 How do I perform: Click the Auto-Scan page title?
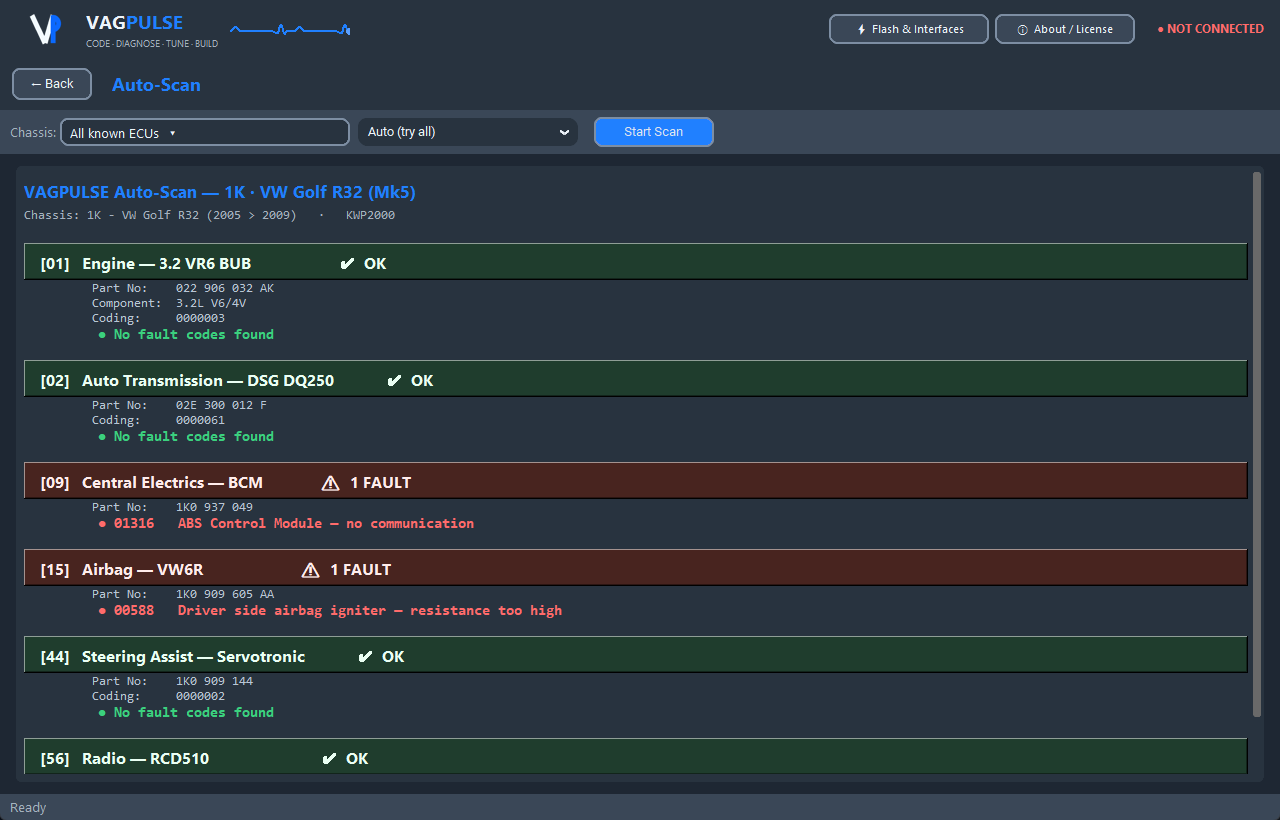(x=156, y=85)
